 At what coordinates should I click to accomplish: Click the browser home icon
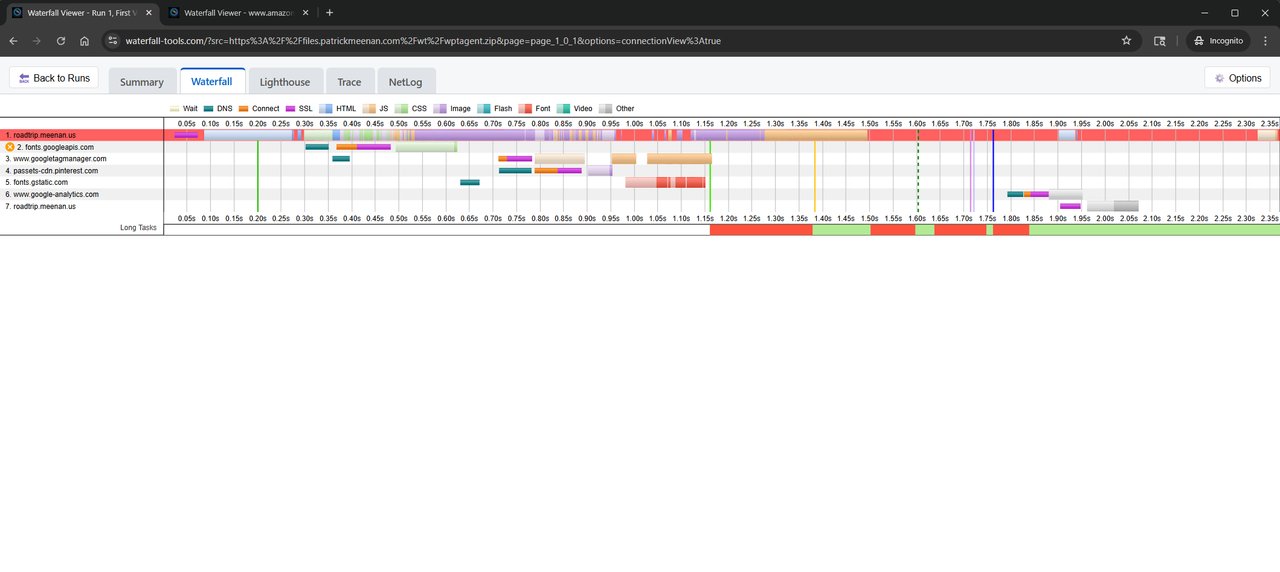(85, 41)
